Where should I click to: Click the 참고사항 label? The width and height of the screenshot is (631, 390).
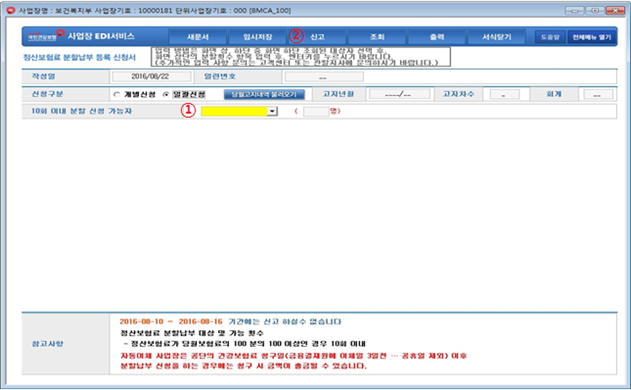click(x=47, y=344)
